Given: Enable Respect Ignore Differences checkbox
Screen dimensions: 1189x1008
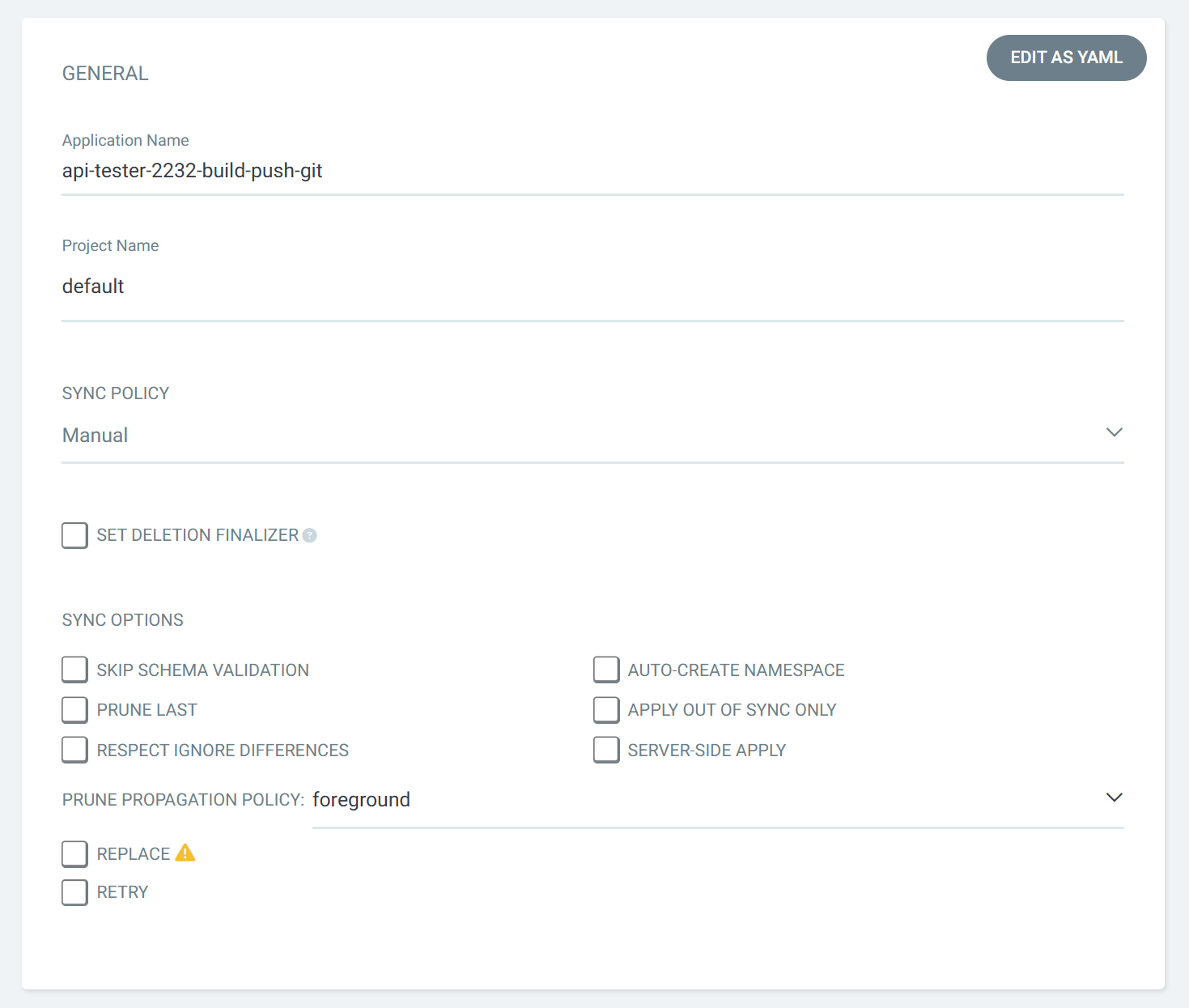Looking at the screenshot, I should point(75,750).
